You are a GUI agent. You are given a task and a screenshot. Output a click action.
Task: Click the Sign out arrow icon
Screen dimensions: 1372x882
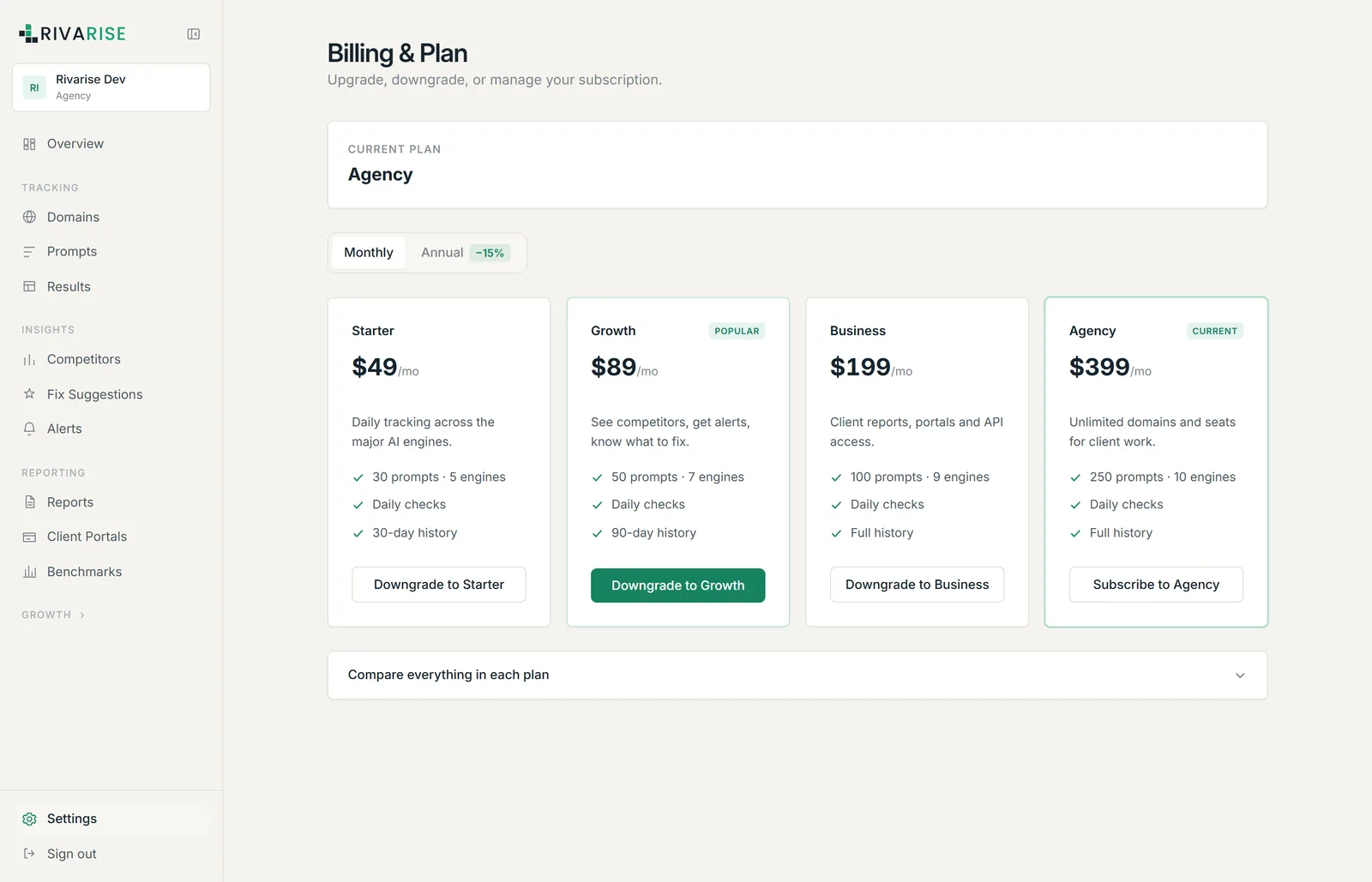pyautogui.click(x=29, y=854)
